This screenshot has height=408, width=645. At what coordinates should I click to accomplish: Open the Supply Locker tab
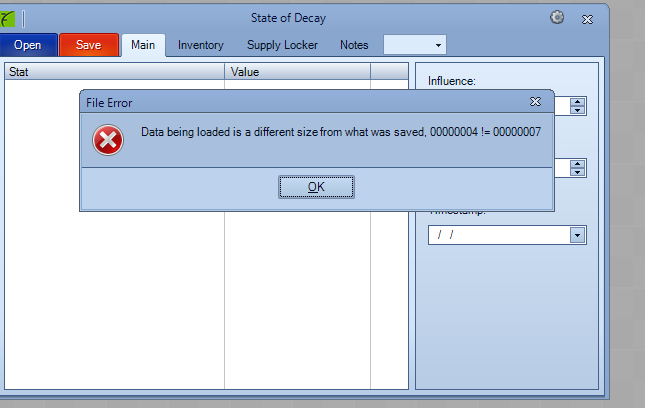[281, 45]
